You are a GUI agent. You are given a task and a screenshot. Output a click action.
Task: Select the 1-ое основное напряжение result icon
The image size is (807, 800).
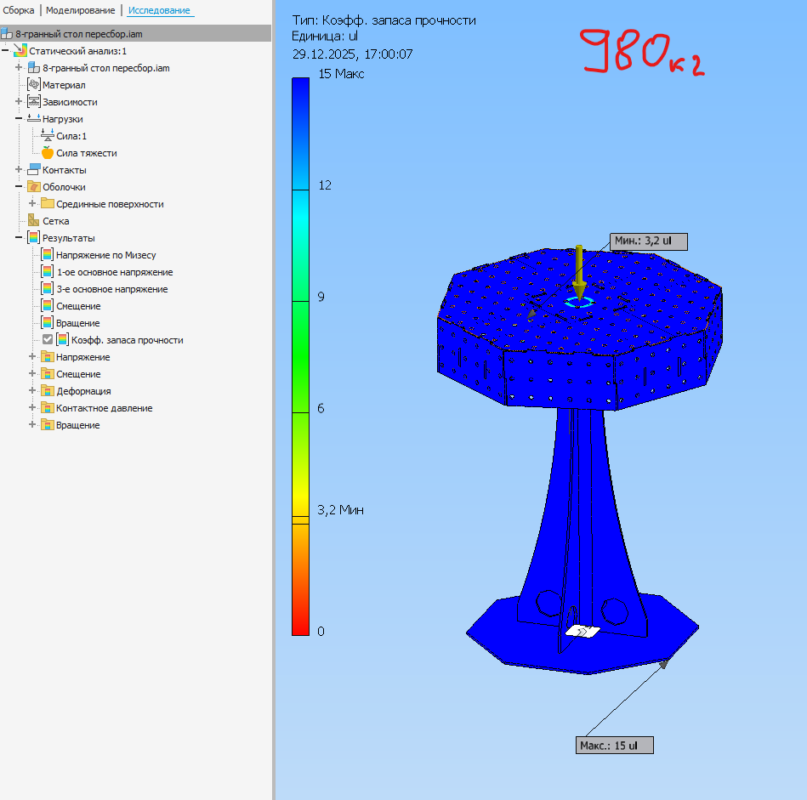tap(46, 272)
